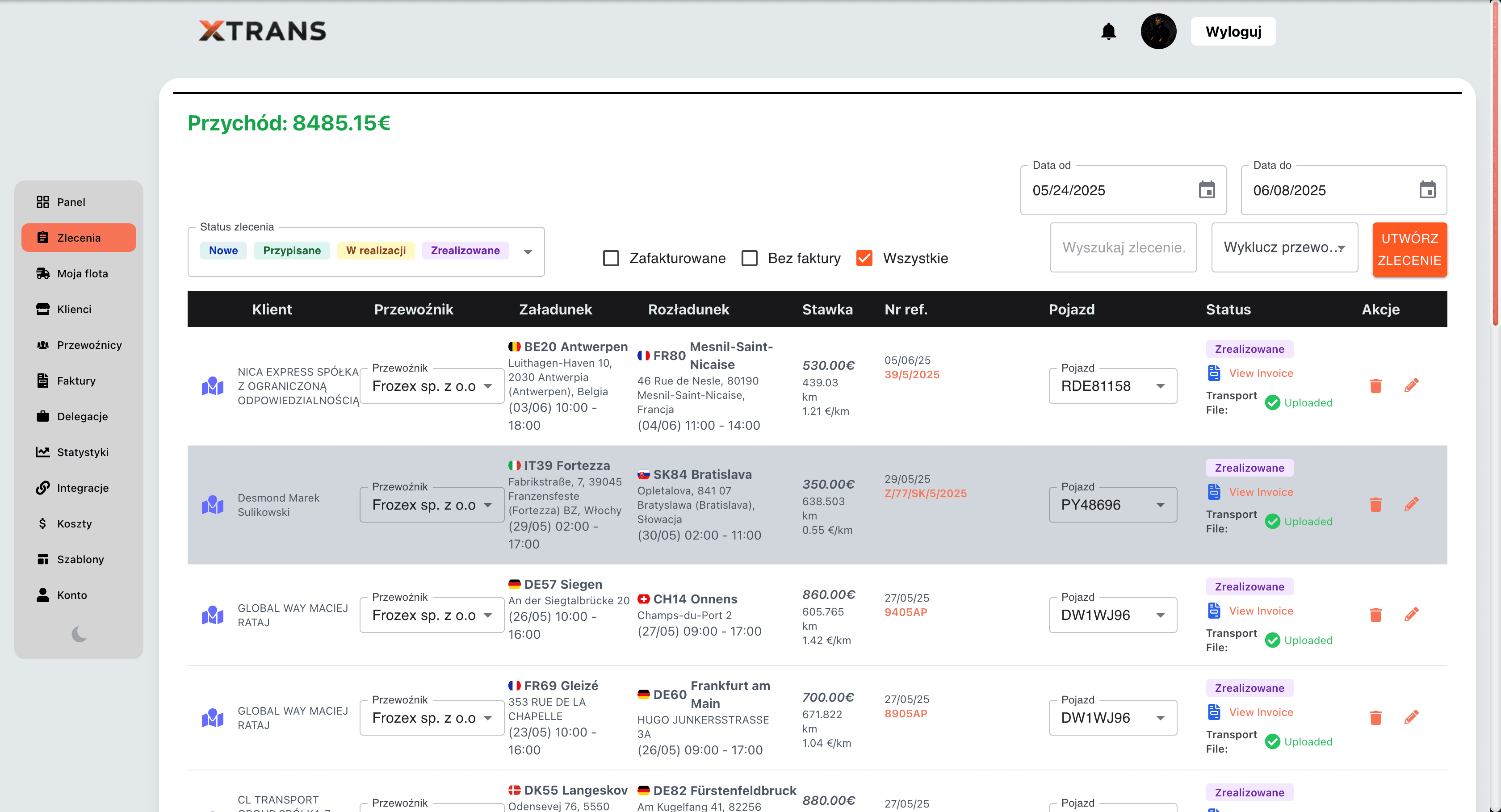Click the Konto person icon
Screen dimensions: 1501x812
point(42,595)
